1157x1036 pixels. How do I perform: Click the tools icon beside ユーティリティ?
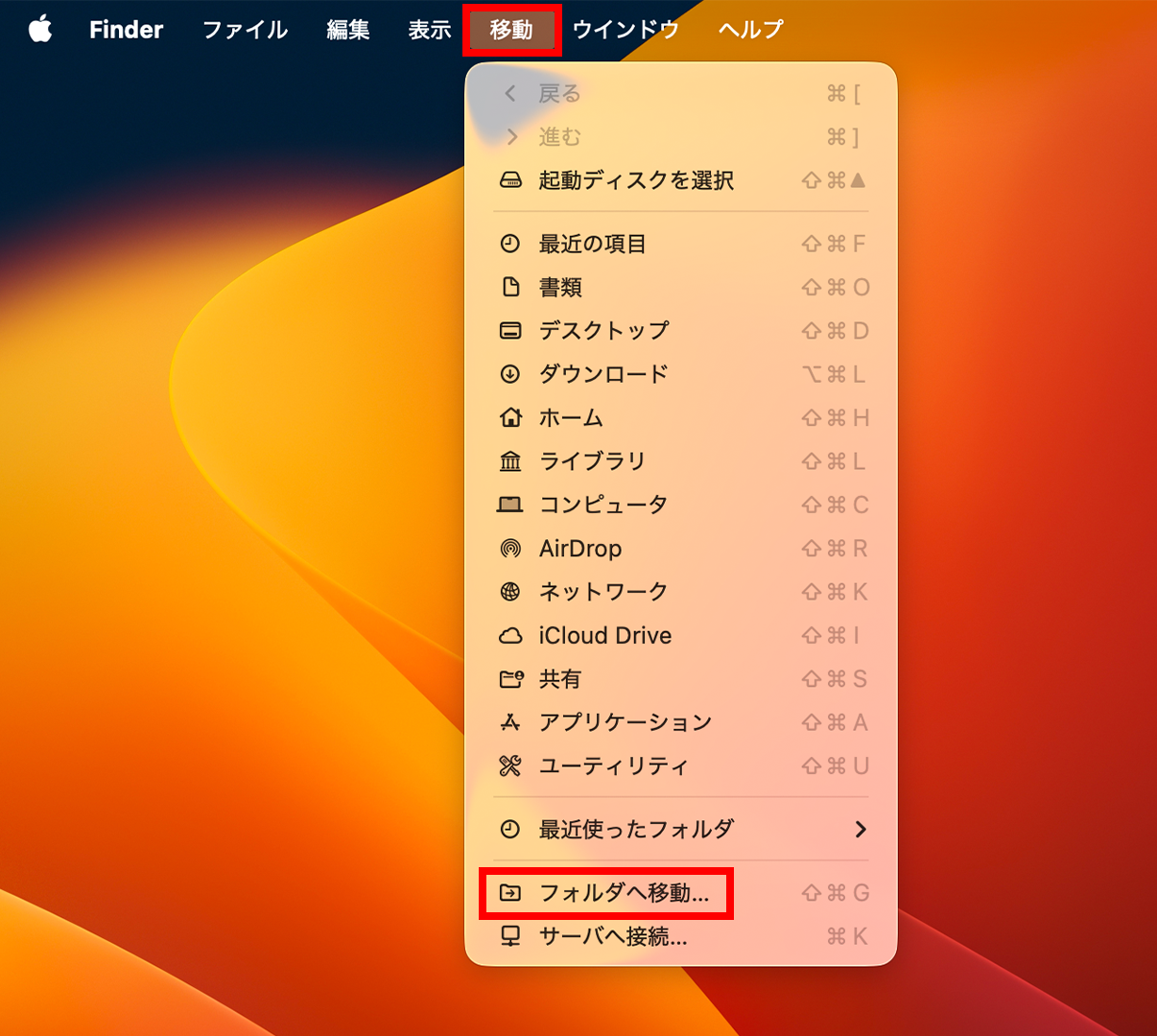(x=510, y=765)
